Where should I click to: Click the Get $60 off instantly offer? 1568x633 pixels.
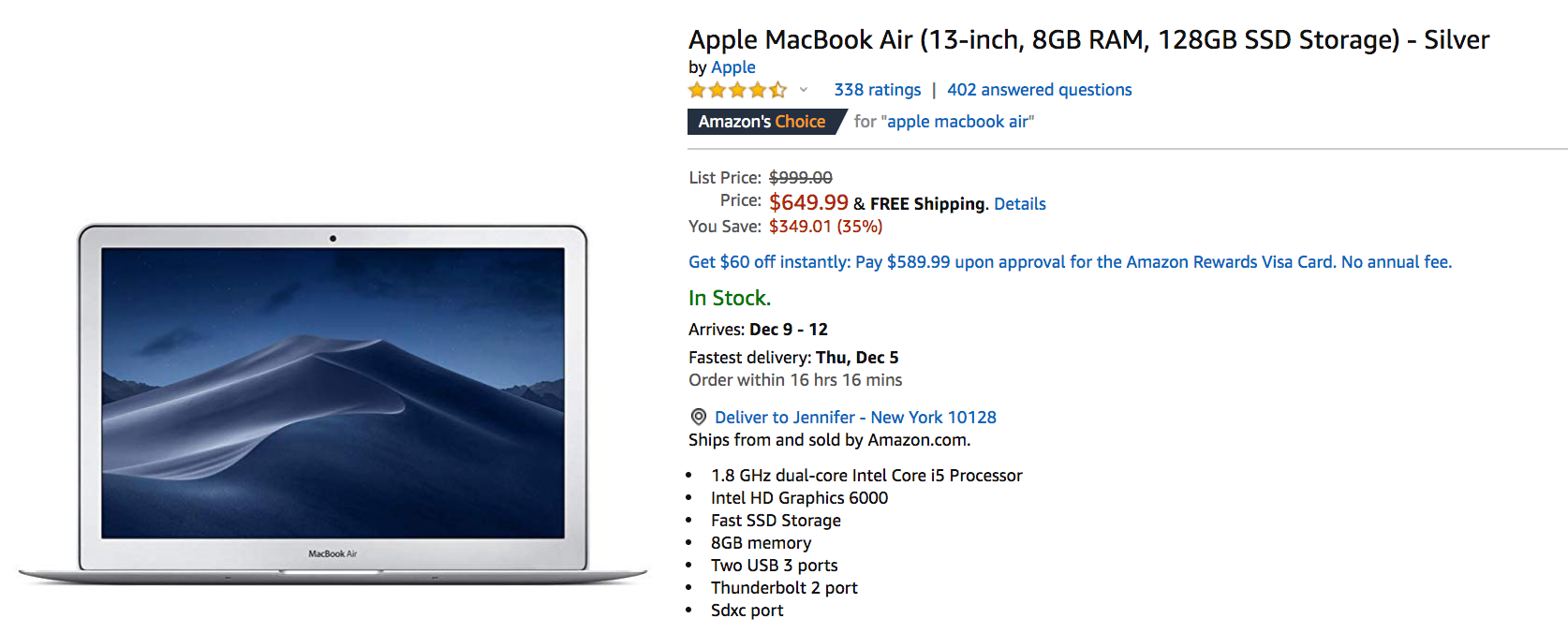(x=1070, y=262)
